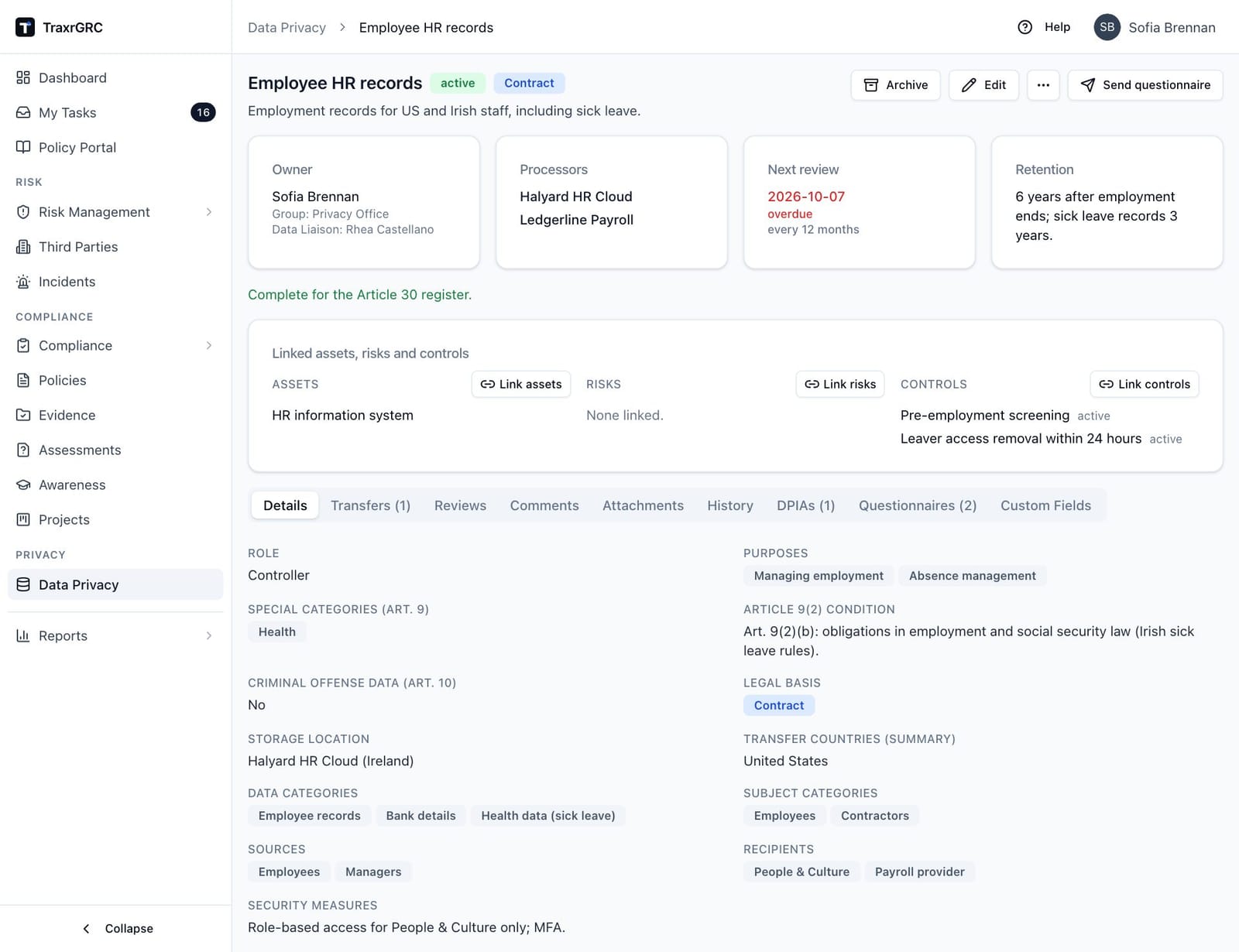This screenshot has height=952, width=1239.
Task: Click the Assessments question-file icon
Action: 23,450
